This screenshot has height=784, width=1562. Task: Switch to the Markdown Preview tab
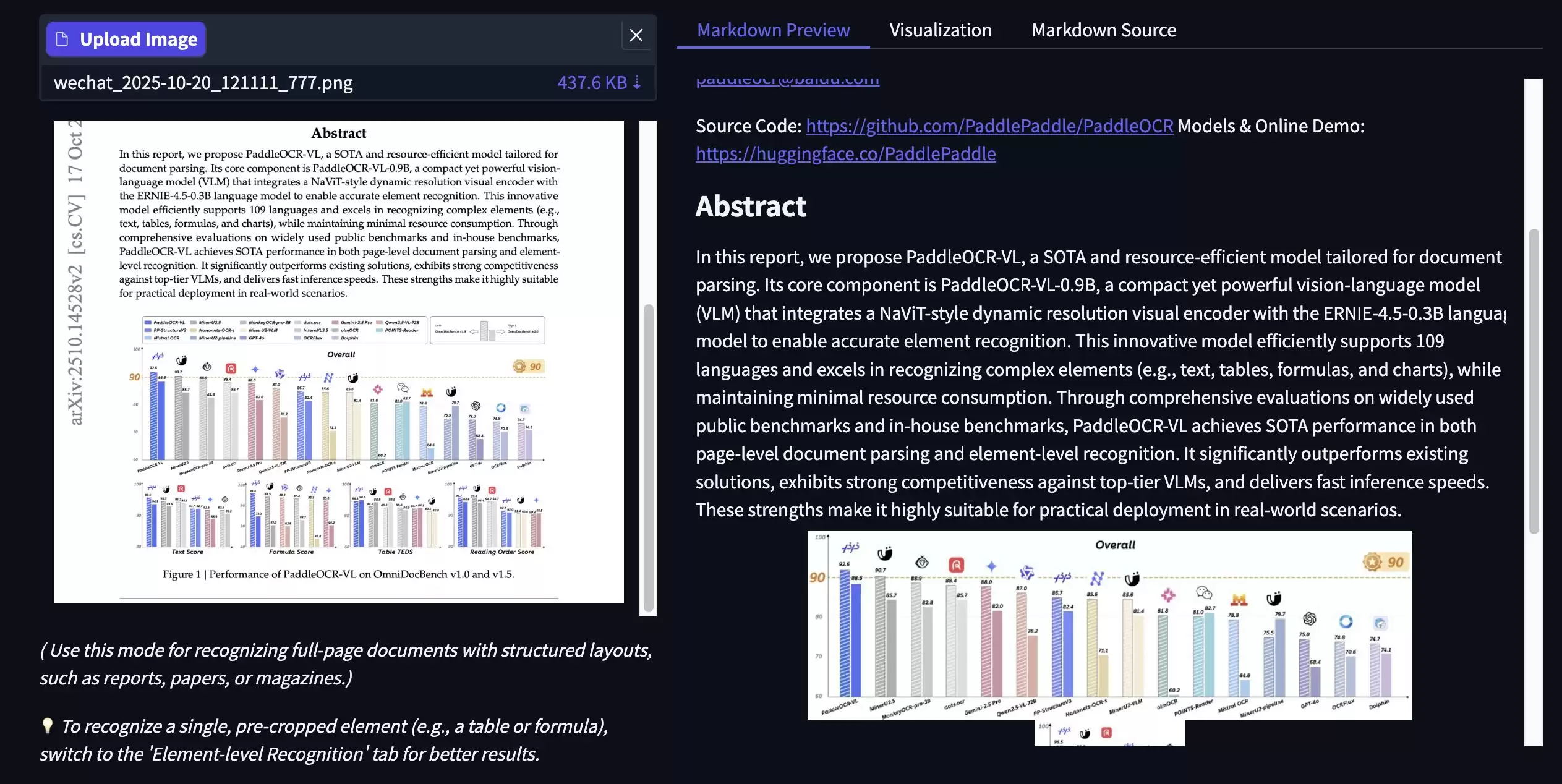(773, 30)
